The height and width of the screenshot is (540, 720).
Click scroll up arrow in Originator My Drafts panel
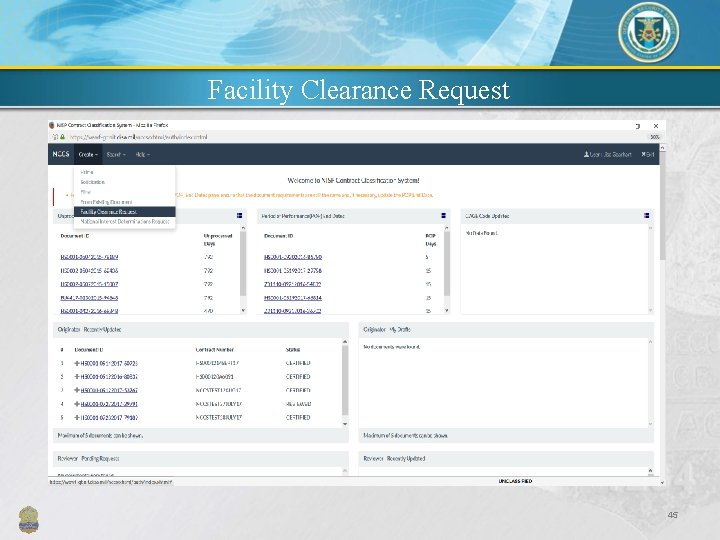click(x=650, y=342)
